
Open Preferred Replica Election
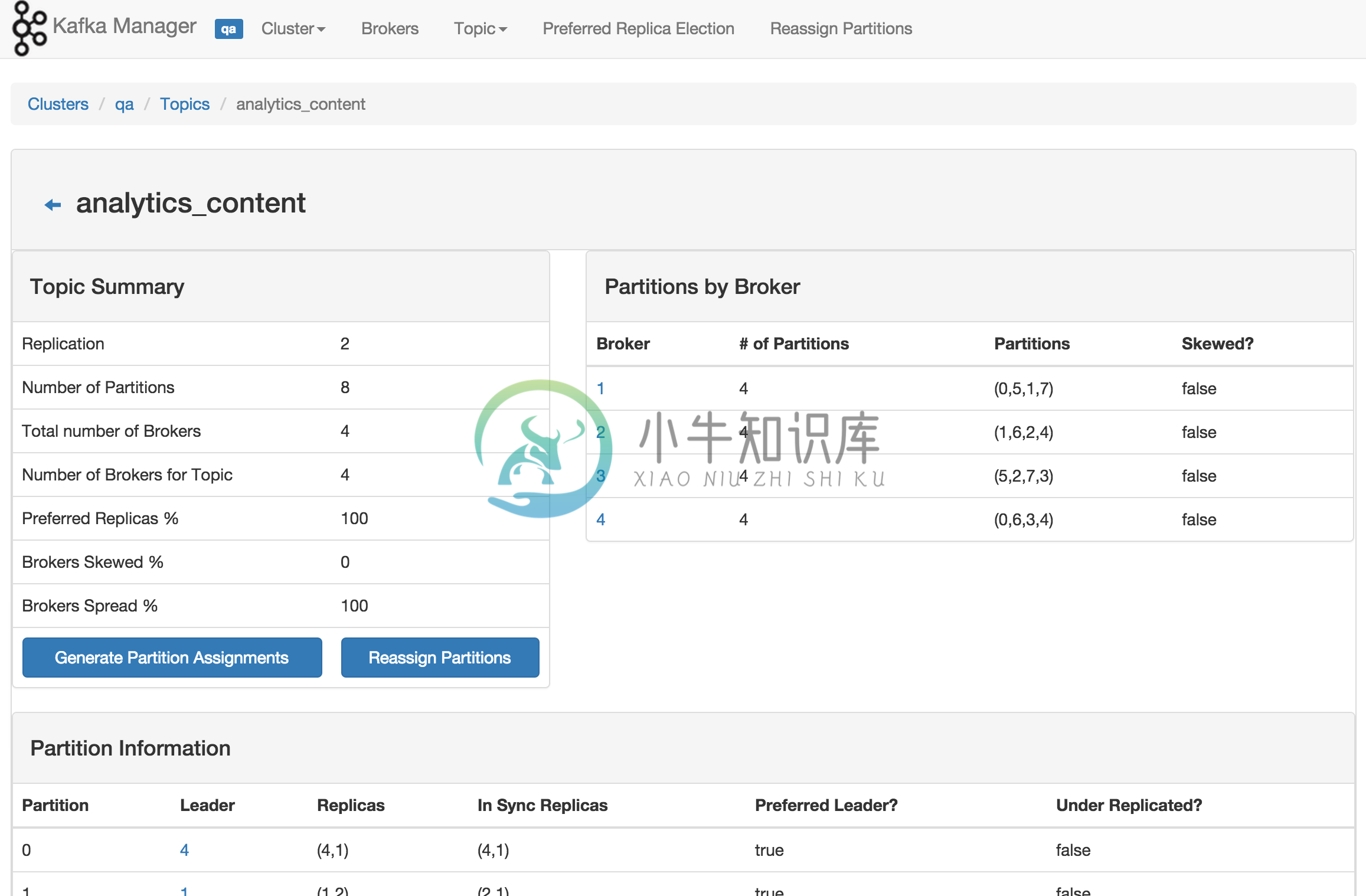[x=638, y=28]
